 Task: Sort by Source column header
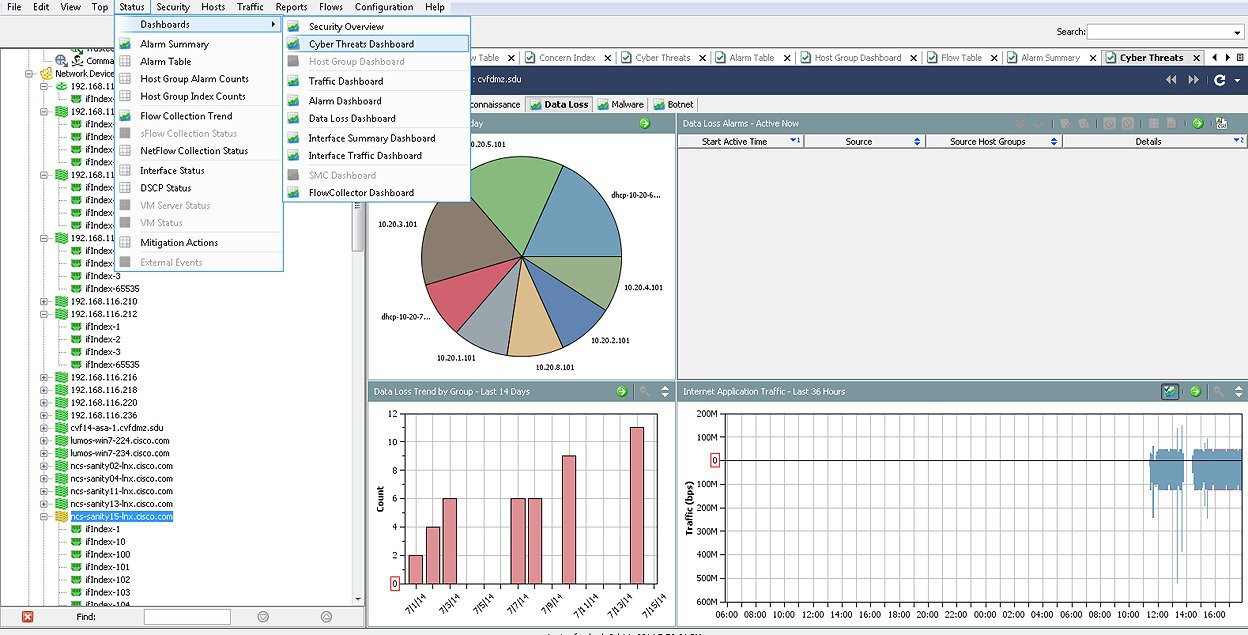pos(858,142)
